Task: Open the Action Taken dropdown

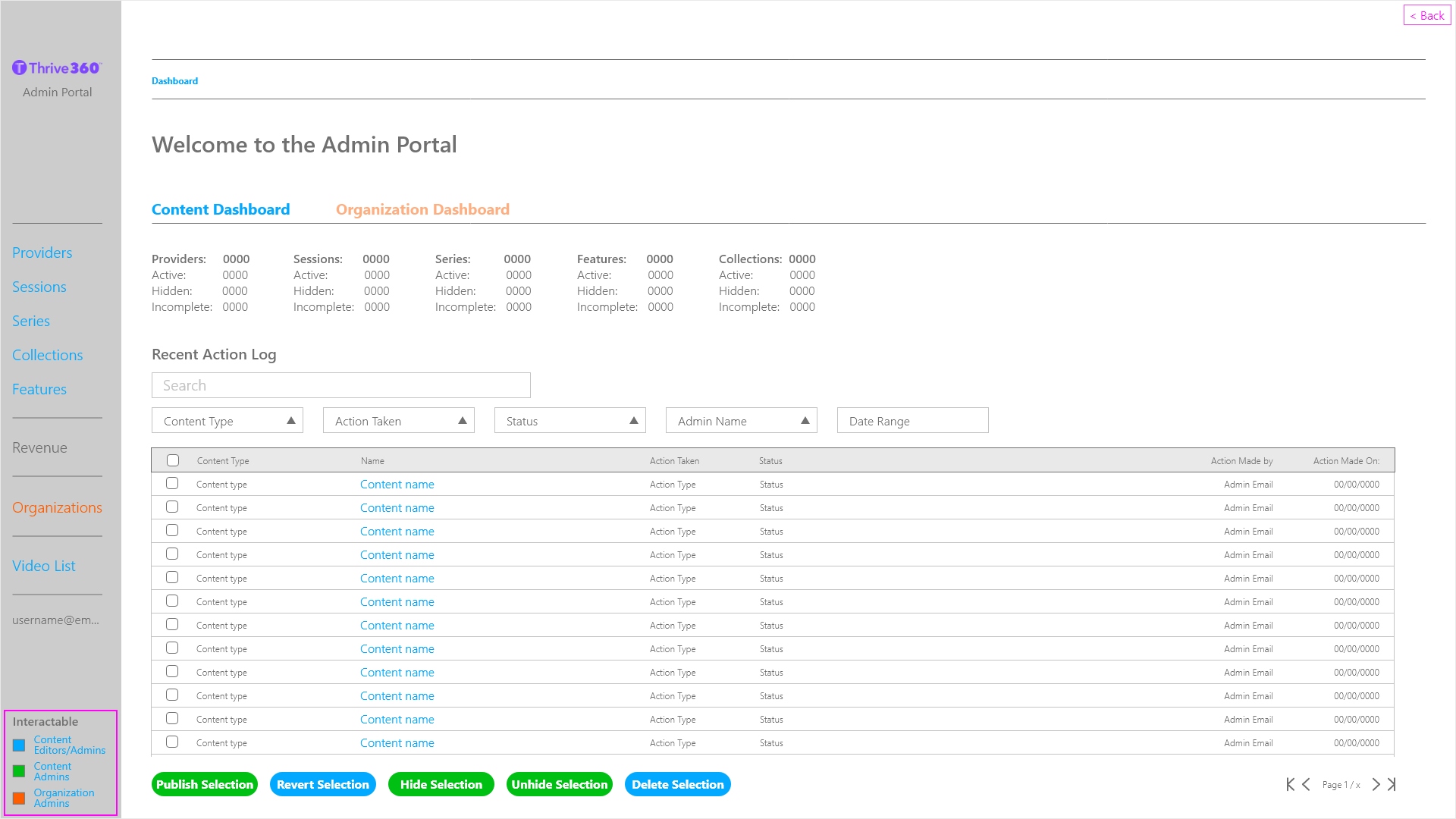Action: click(398, 421)
